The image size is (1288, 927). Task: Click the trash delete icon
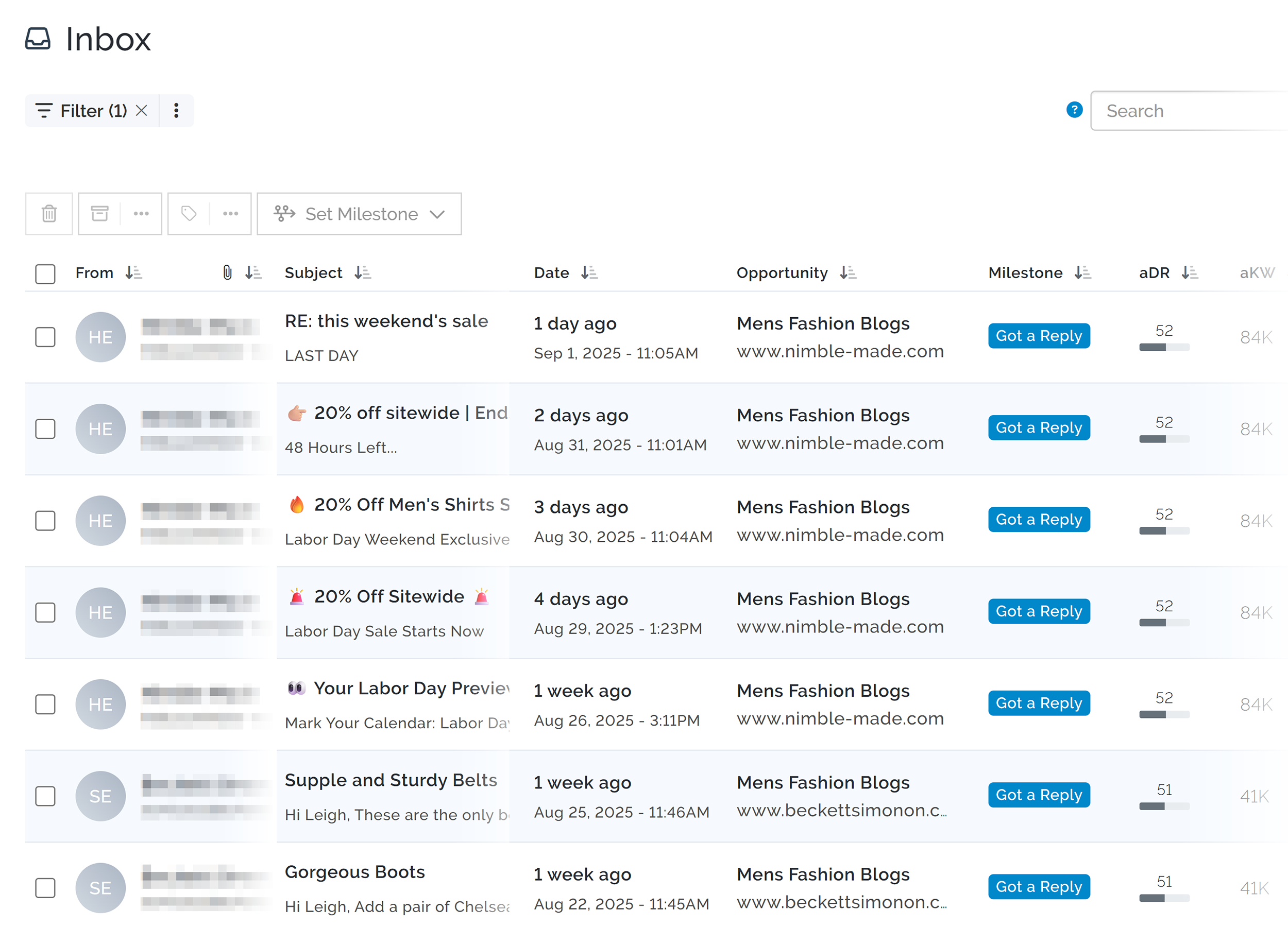coord(49,214)
